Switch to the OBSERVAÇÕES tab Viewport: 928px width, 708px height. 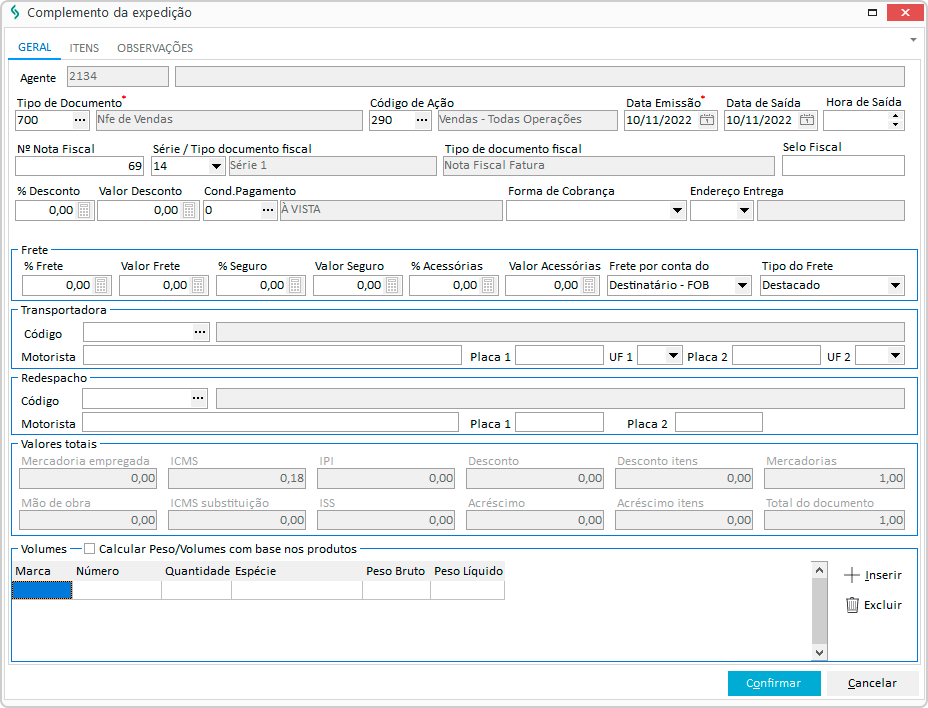(x=155, y=48)
